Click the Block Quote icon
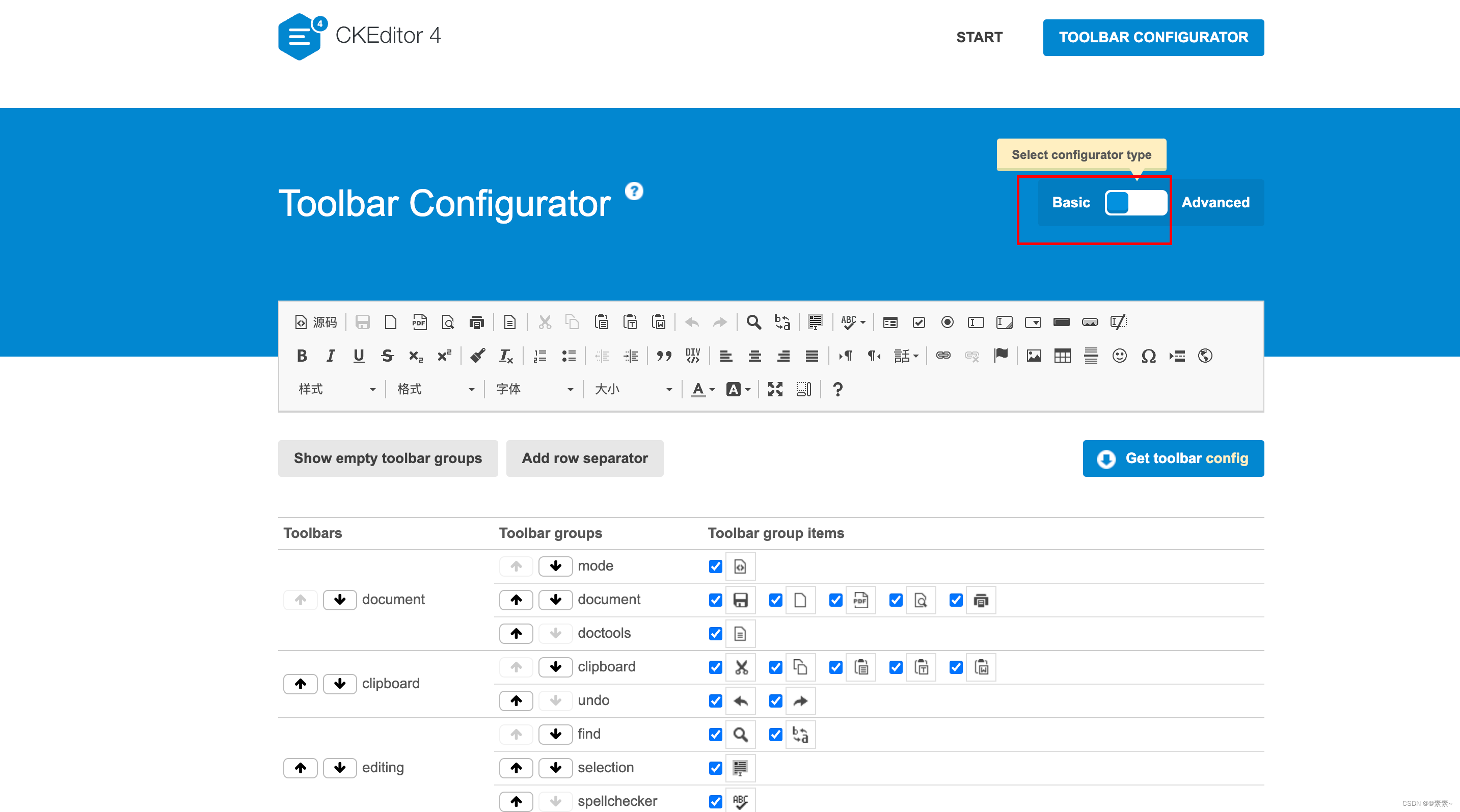The height and width of the screenshot is (812, 1460). 664,356
